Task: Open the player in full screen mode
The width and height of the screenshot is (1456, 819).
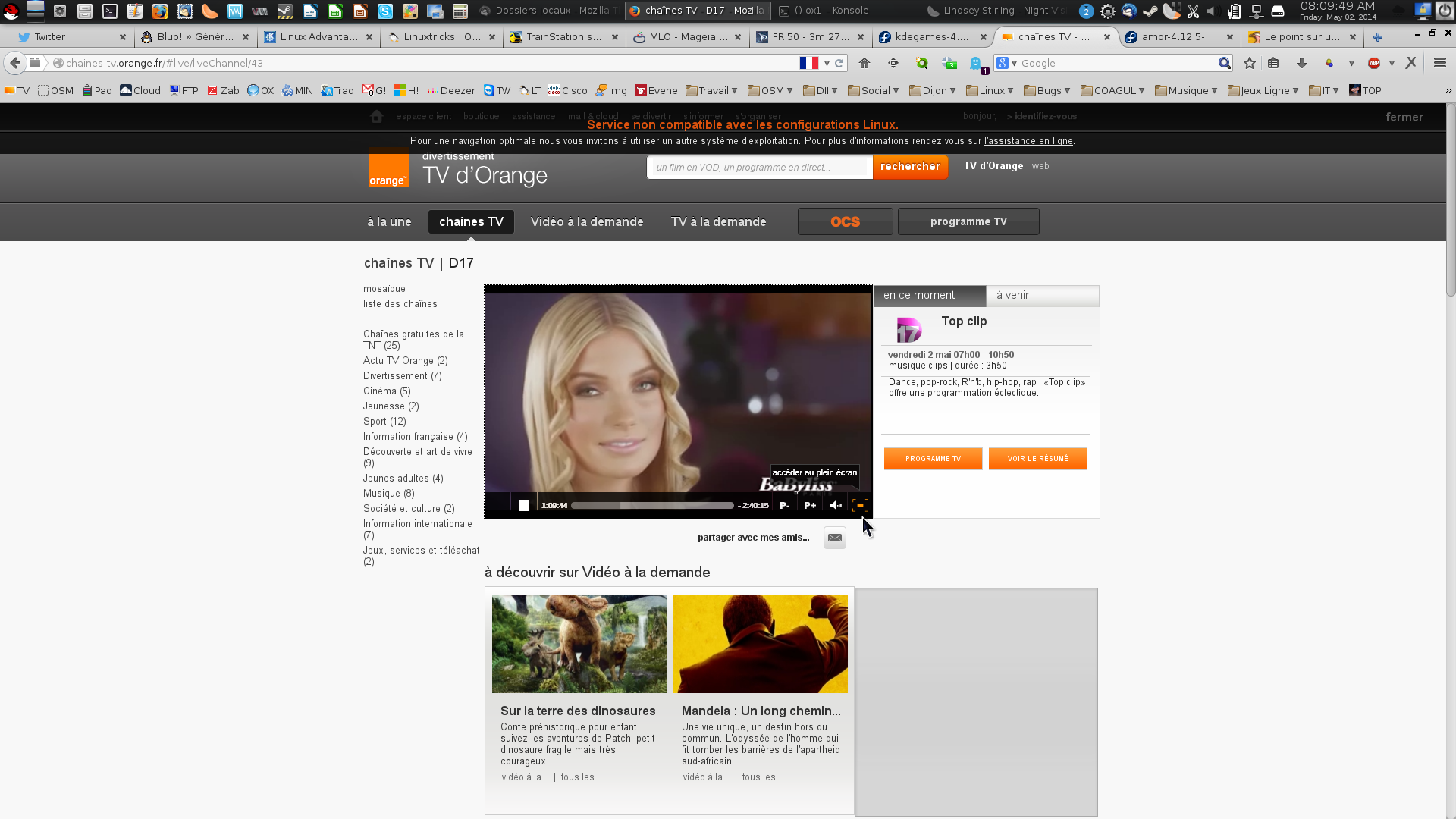Action: [x=860, y=506]
